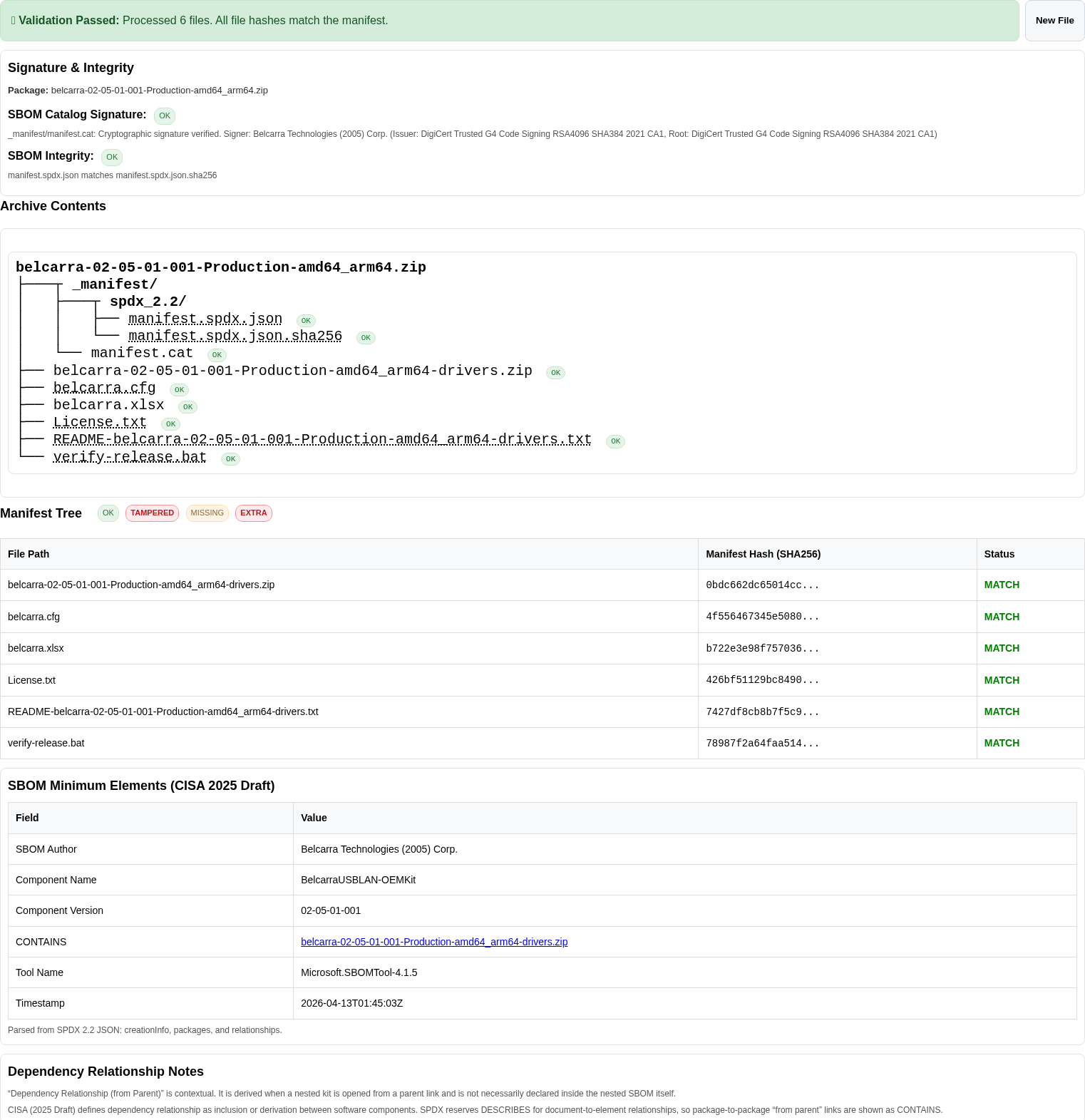1085x1120 pixels.
Task: Click hash 0bdc662dc65014cc... in table
Action: coord(763,585)
